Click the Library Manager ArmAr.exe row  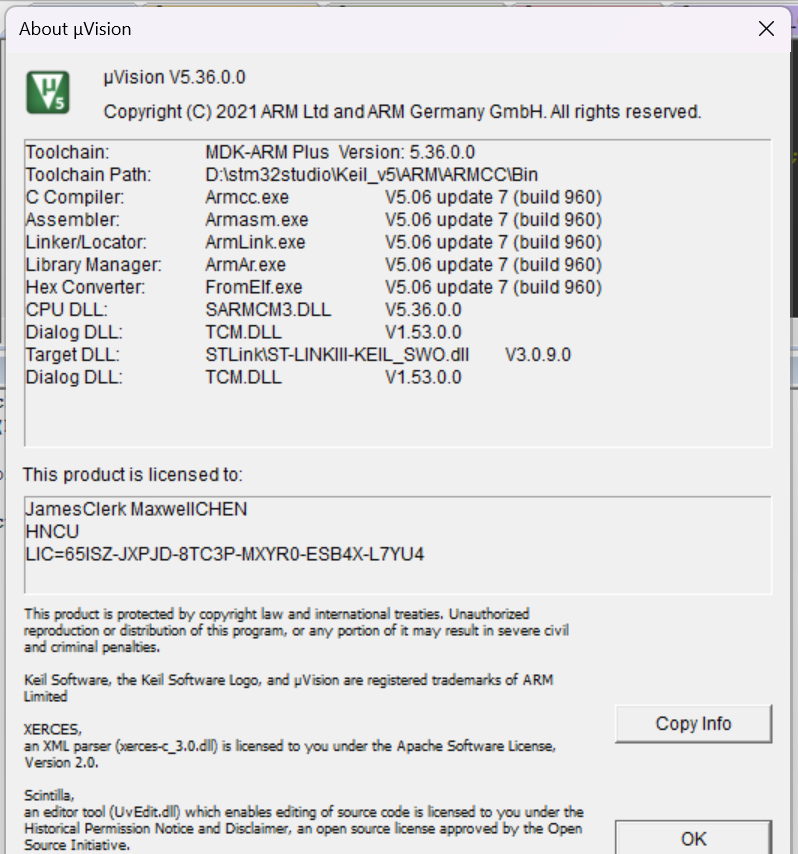[314, 265]
